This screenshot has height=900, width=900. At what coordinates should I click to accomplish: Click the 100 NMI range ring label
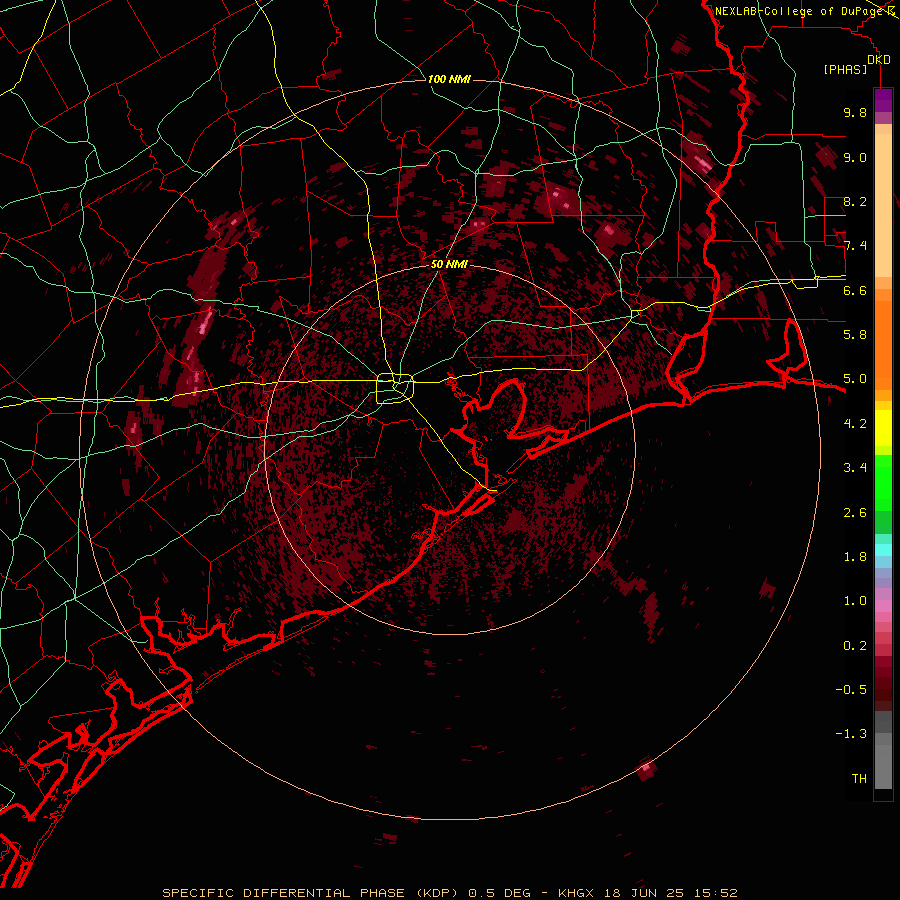pyautogui.click(x=449, y=79)
